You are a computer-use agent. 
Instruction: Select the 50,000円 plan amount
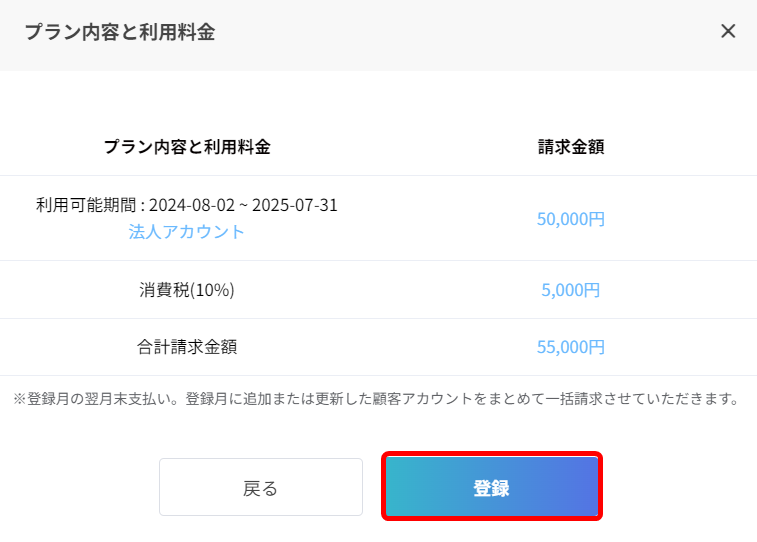coord(571,219)
